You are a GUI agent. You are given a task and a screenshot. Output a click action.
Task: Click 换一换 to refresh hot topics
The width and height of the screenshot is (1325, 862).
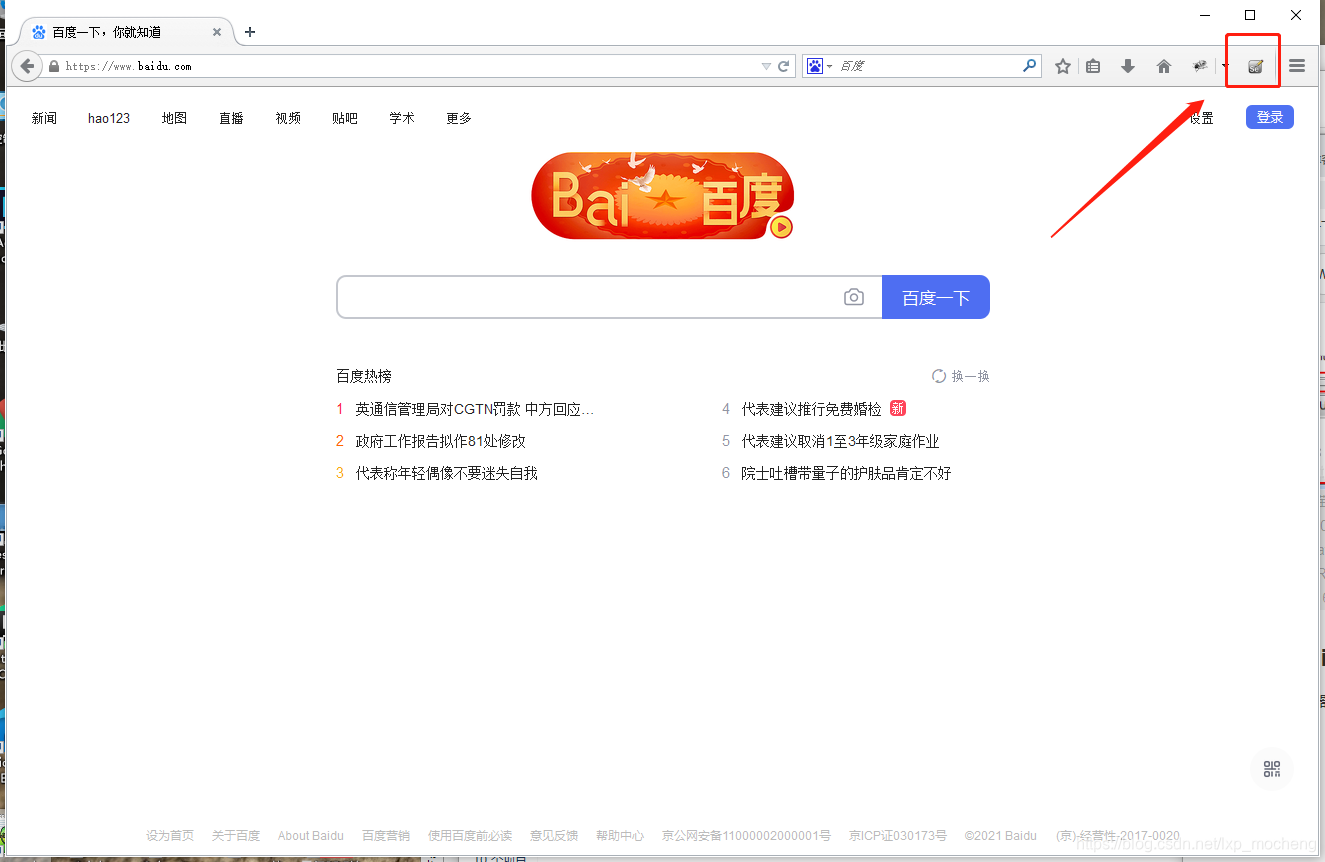[960, 375]
